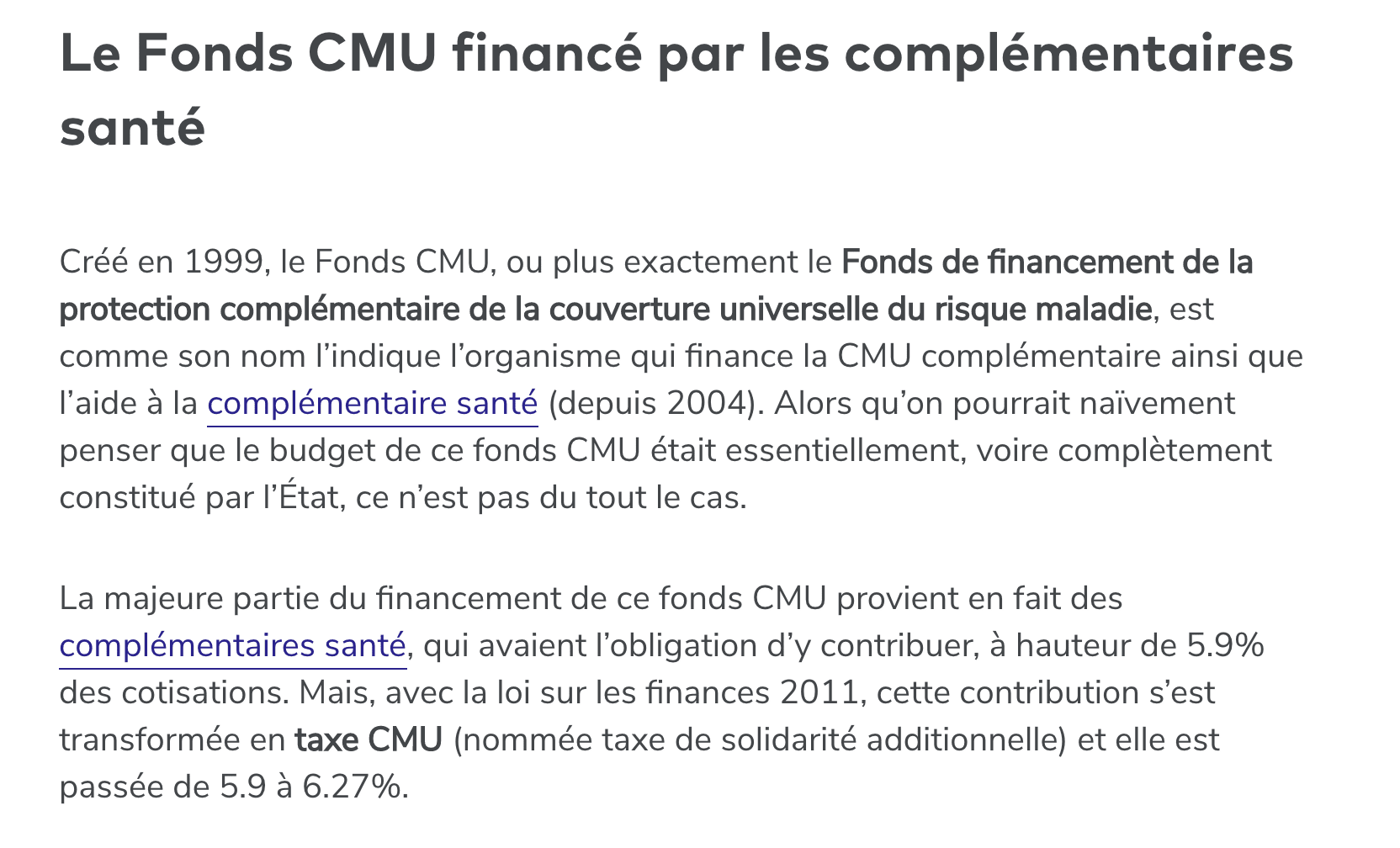Click the bold text "taxe CMU"

[369, 740]
